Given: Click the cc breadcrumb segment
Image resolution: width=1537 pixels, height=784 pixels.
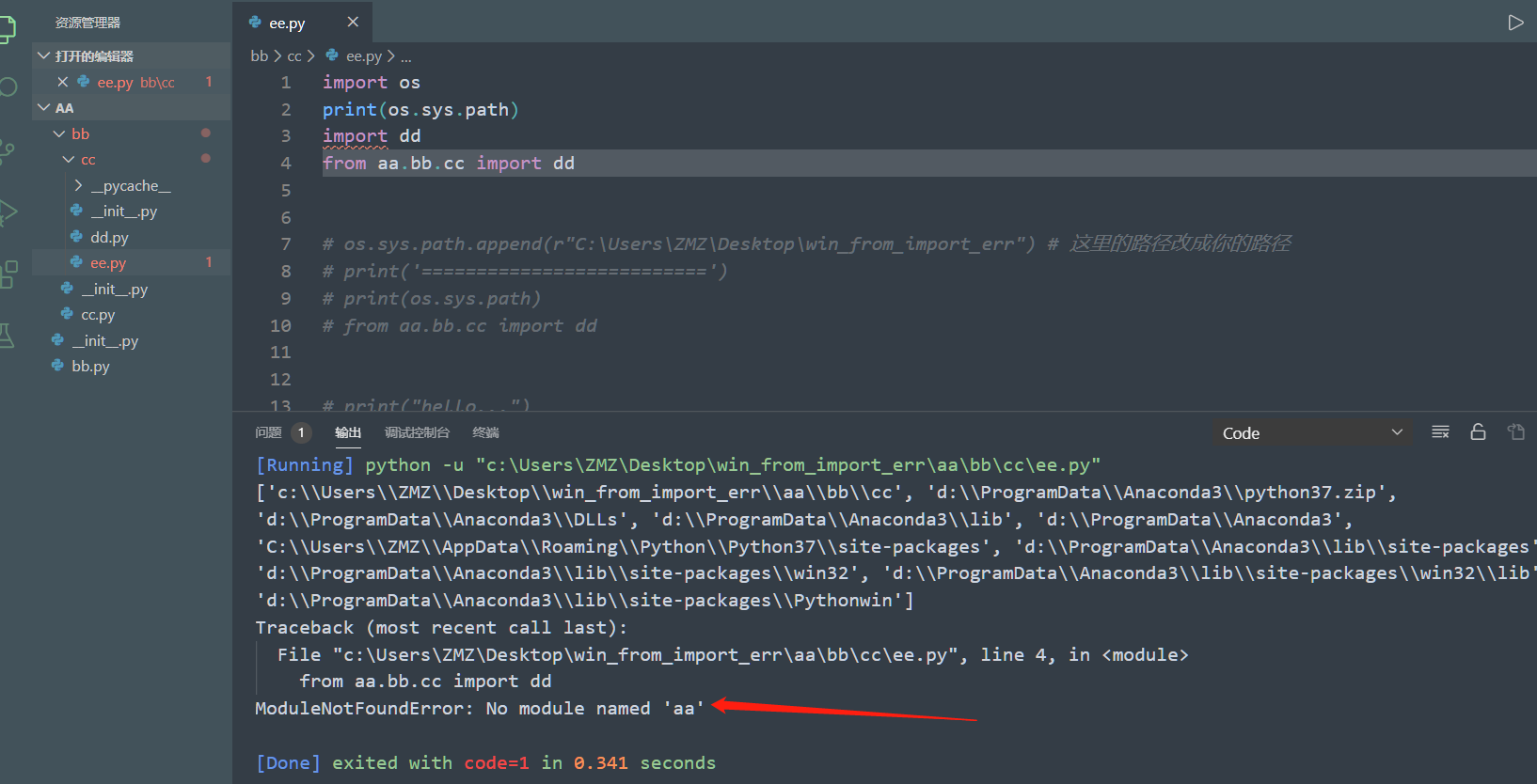Looking at the screenshot, I should (294, 56).
